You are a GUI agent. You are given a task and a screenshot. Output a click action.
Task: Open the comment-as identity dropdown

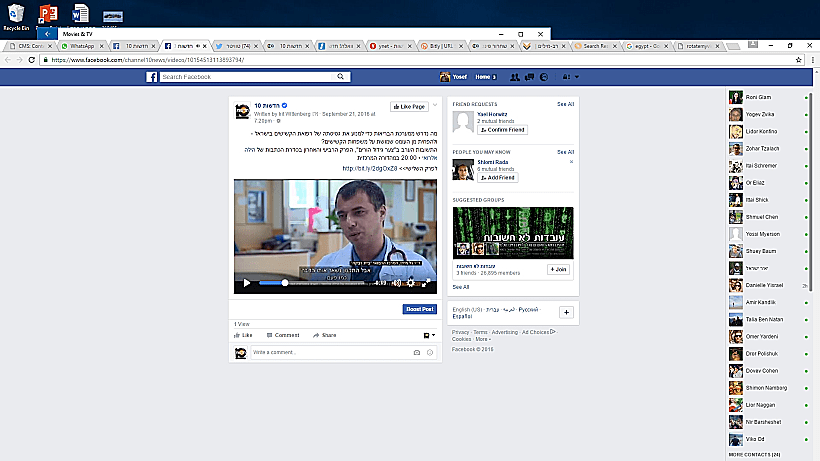pyautogui.click(x=428, y=335)
